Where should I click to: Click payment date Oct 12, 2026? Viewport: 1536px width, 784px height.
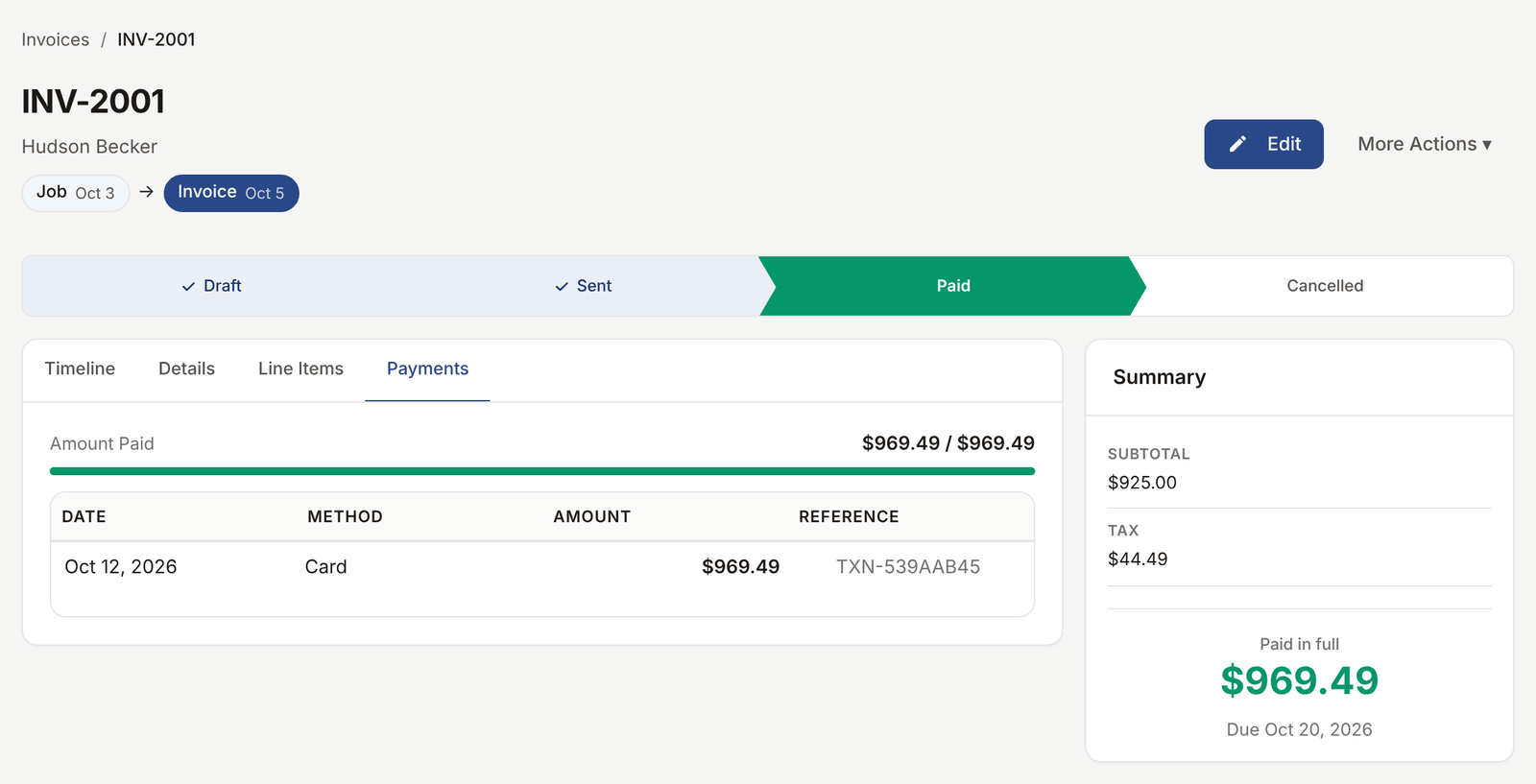[121, 567]
